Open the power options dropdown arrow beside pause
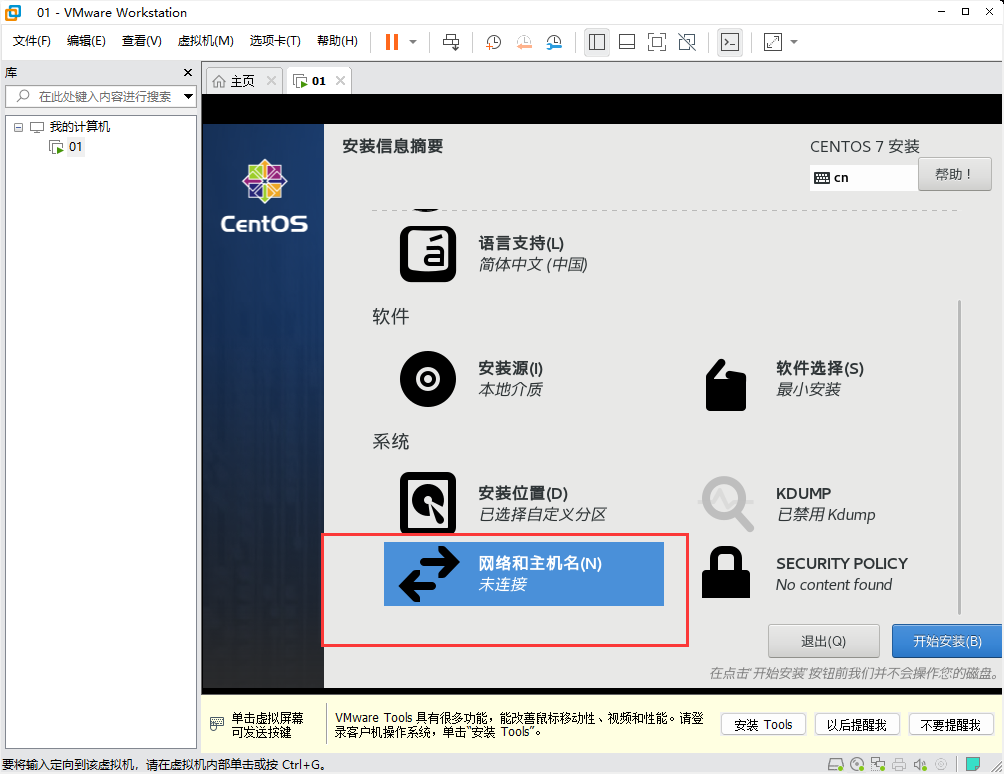 [x=413, y=42]
